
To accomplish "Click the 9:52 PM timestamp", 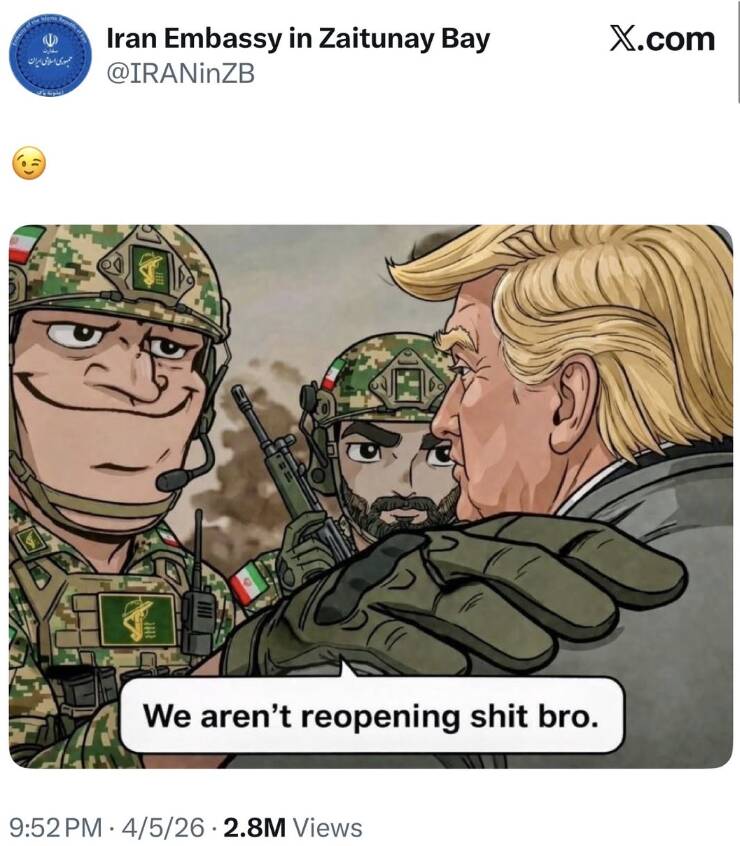I will (56, 827).
